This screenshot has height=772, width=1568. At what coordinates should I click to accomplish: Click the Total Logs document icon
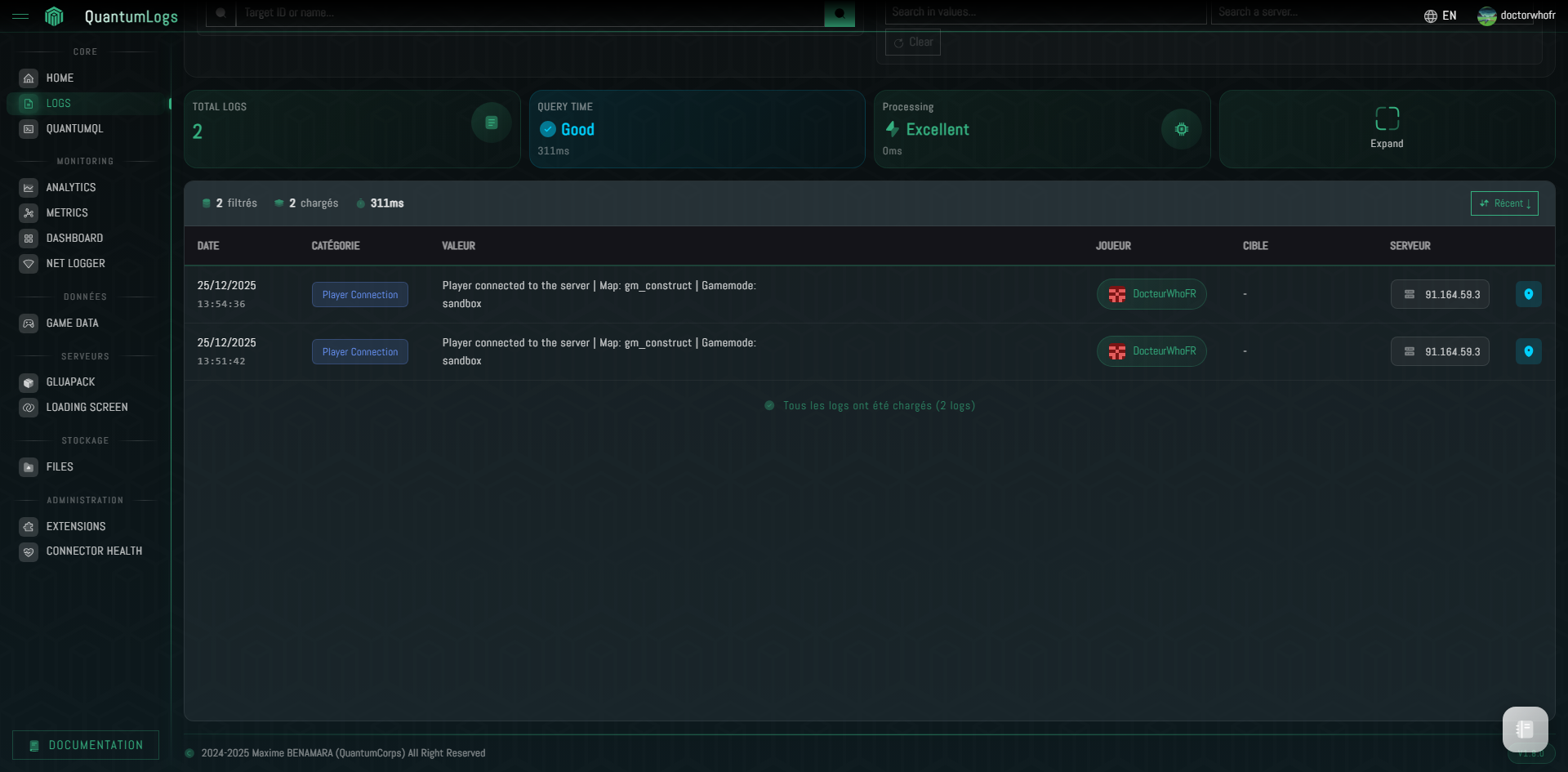point(492,123)
